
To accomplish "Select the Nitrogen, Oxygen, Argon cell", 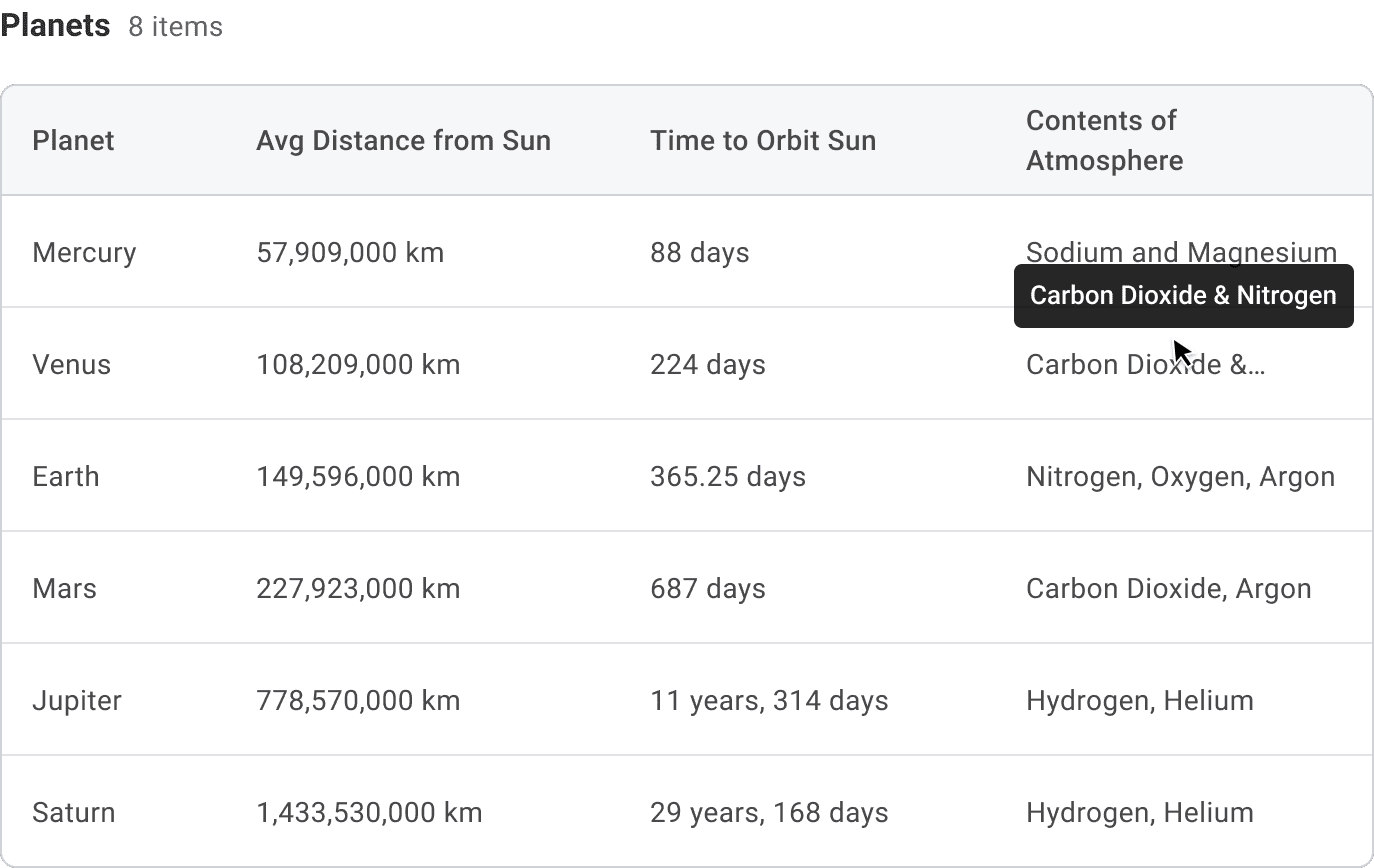I will 1180,476.
